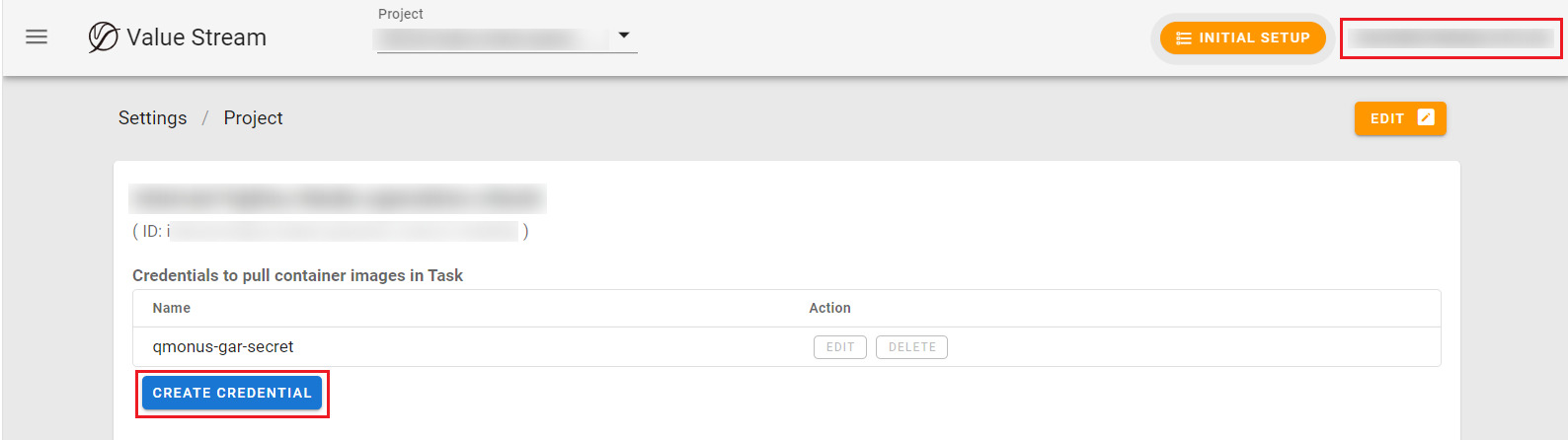Click the checklist icon in Initial Setup
Screen dimensions: 1568x440
[x=1183, y=38]
